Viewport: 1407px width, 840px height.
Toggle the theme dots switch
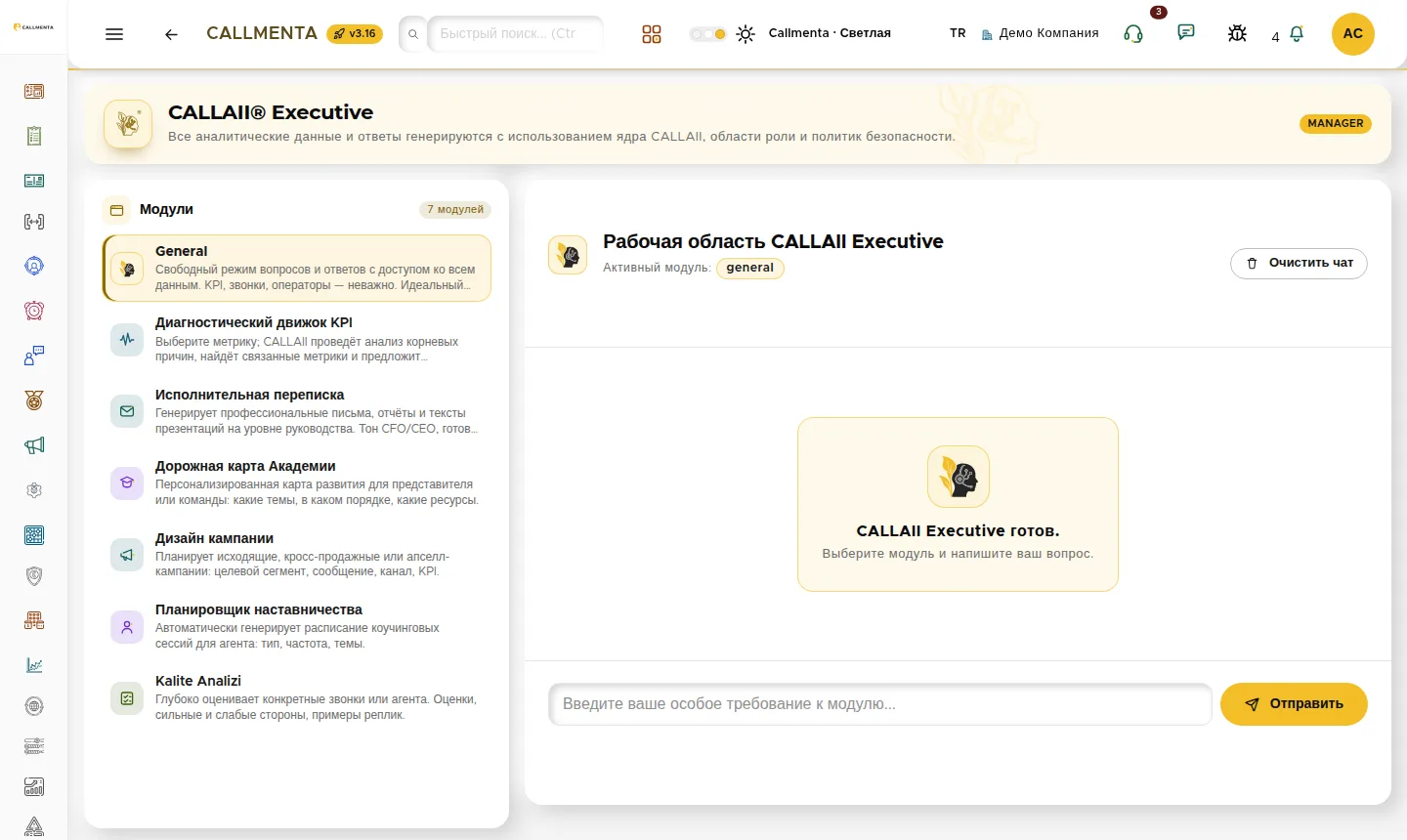707,34
